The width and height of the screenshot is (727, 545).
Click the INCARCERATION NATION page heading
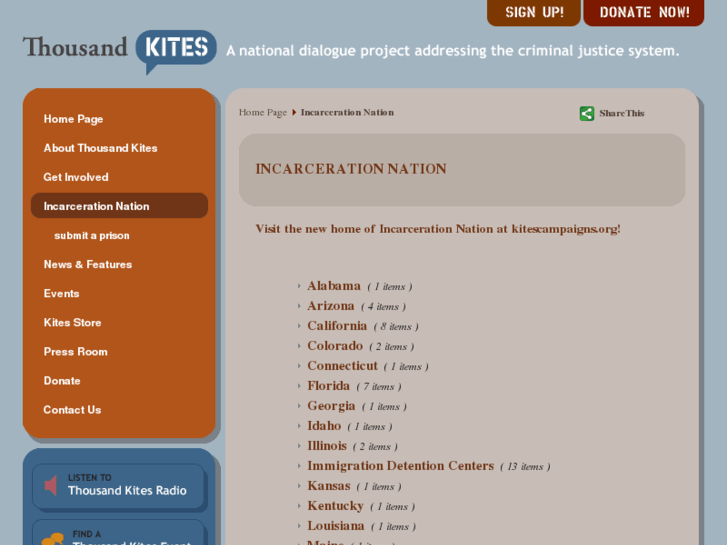(x=351, y=169)
